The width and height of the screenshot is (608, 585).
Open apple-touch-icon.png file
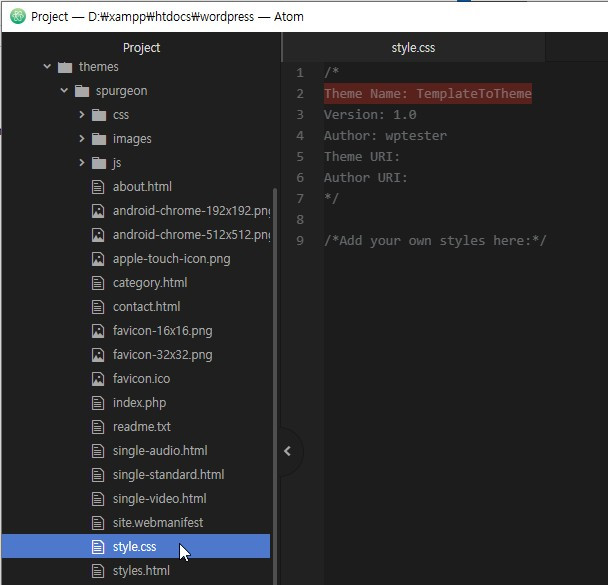[171, 259]
